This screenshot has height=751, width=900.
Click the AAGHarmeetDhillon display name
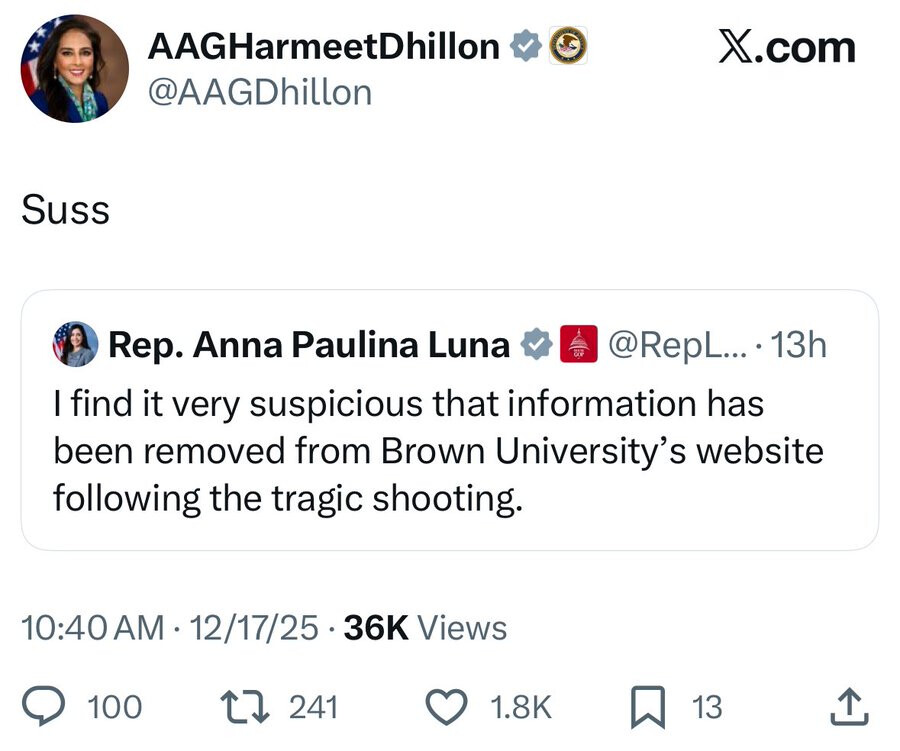click(325, 46)
